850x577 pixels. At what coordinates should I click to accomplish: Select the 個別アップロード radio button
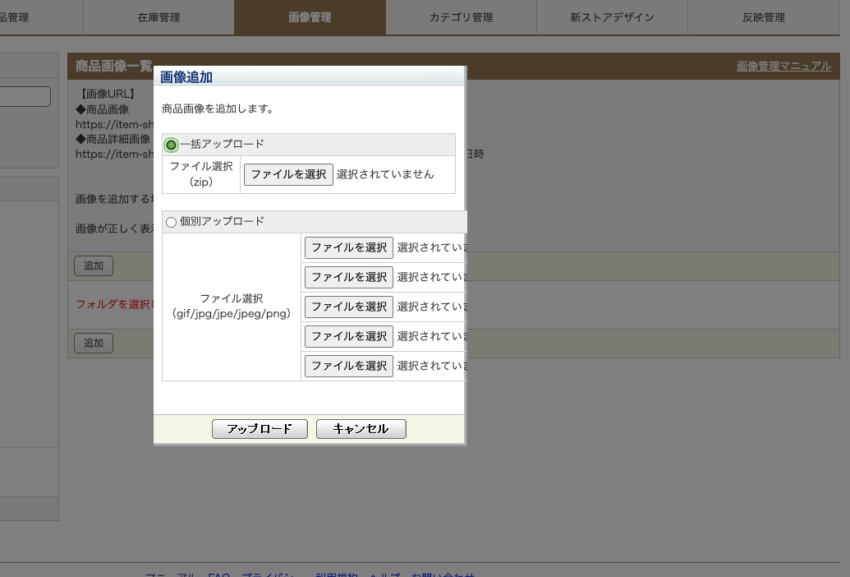(171, 221)
